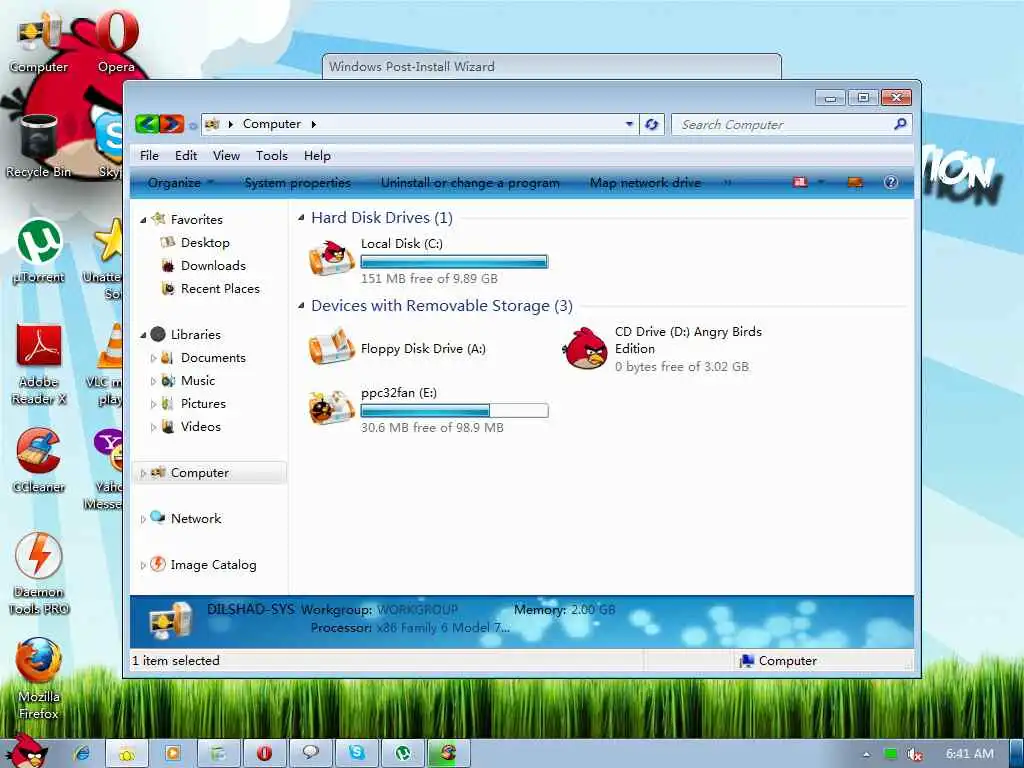
Task: Expand the Music library node
Action: coord(153,381)
